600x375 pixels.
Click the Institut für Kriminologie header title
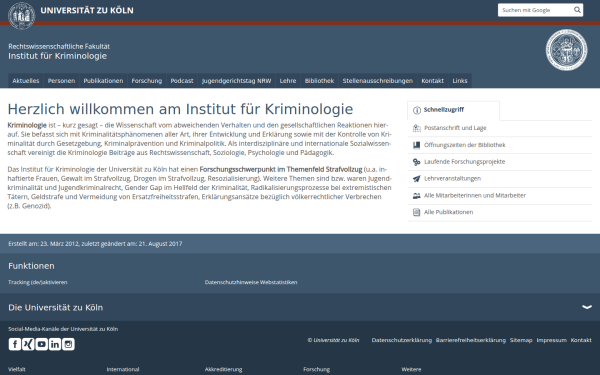(57, 56)
